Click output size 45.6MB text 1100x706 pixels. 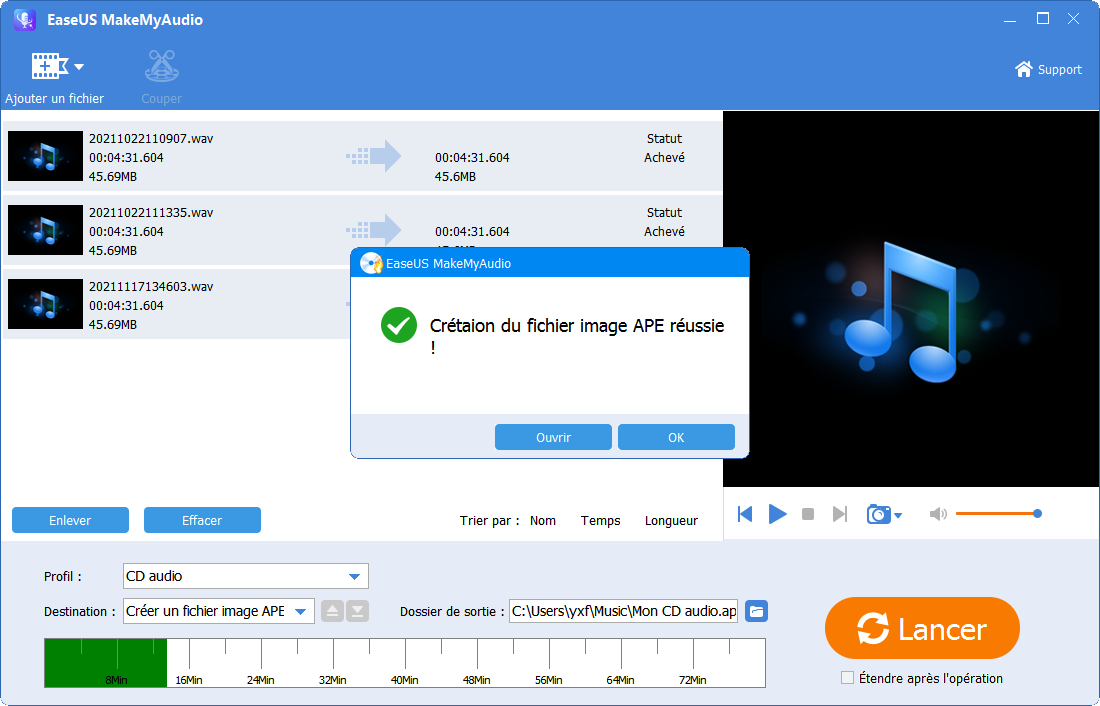[x=455, y=177]
